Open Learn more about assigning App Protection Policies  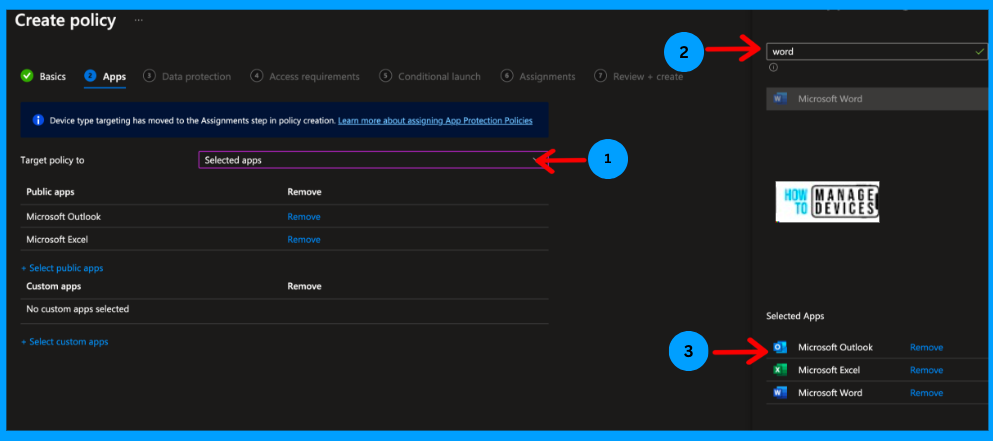pos(435,120)
